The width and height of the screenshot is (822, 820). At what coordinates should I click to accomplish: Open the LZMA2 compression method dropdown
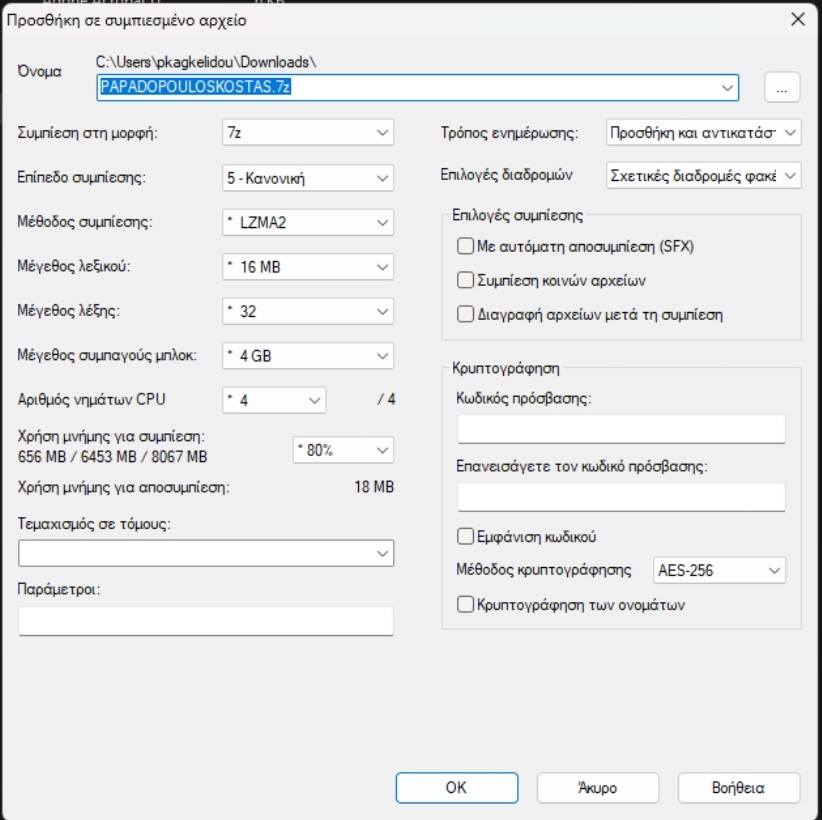click(308, 222)
